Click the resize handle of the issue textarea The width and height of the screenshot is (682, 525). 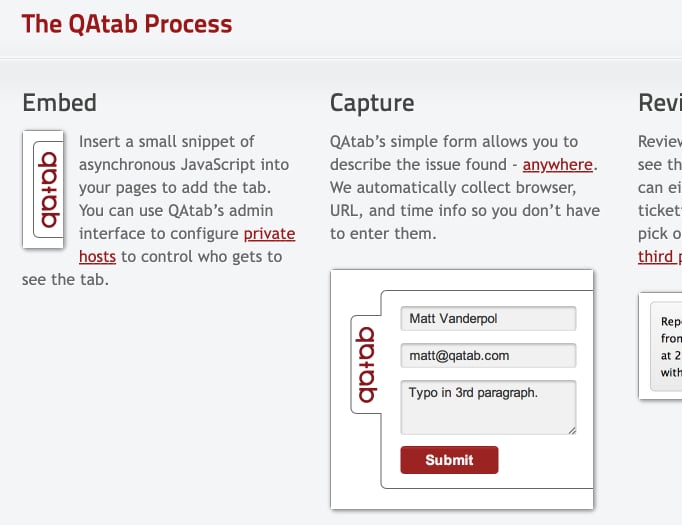click(572, 429)
